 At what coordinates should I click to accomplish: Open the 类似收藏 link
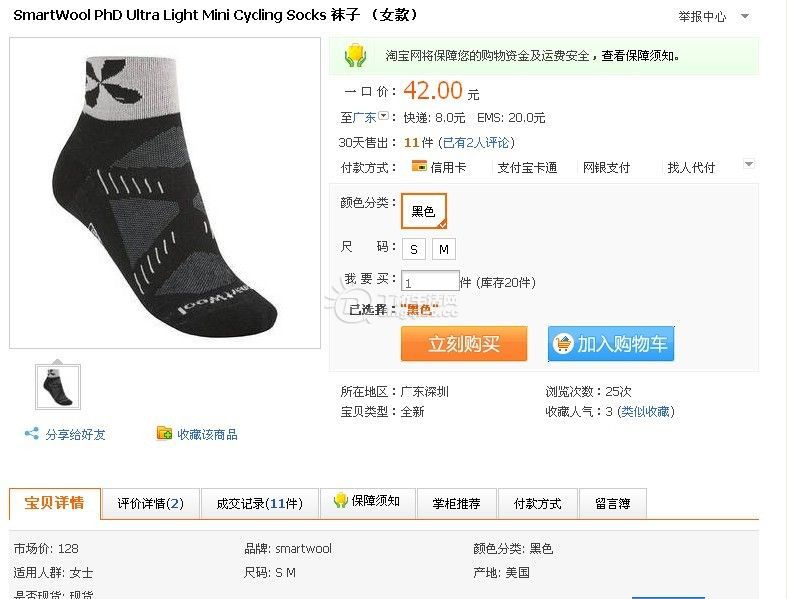[x=645, y=412]
